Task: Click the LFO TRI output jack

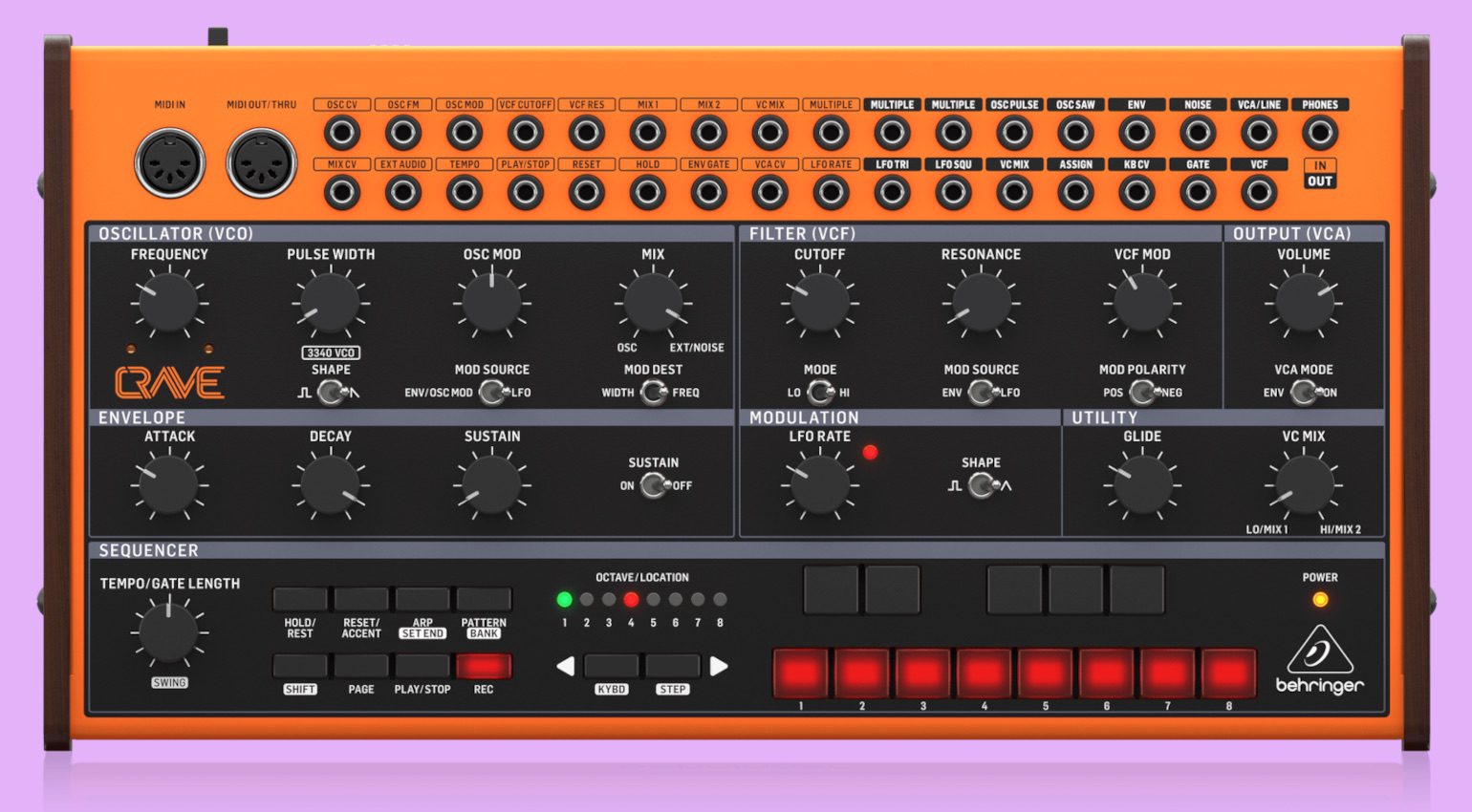Action: click(892, 193)
